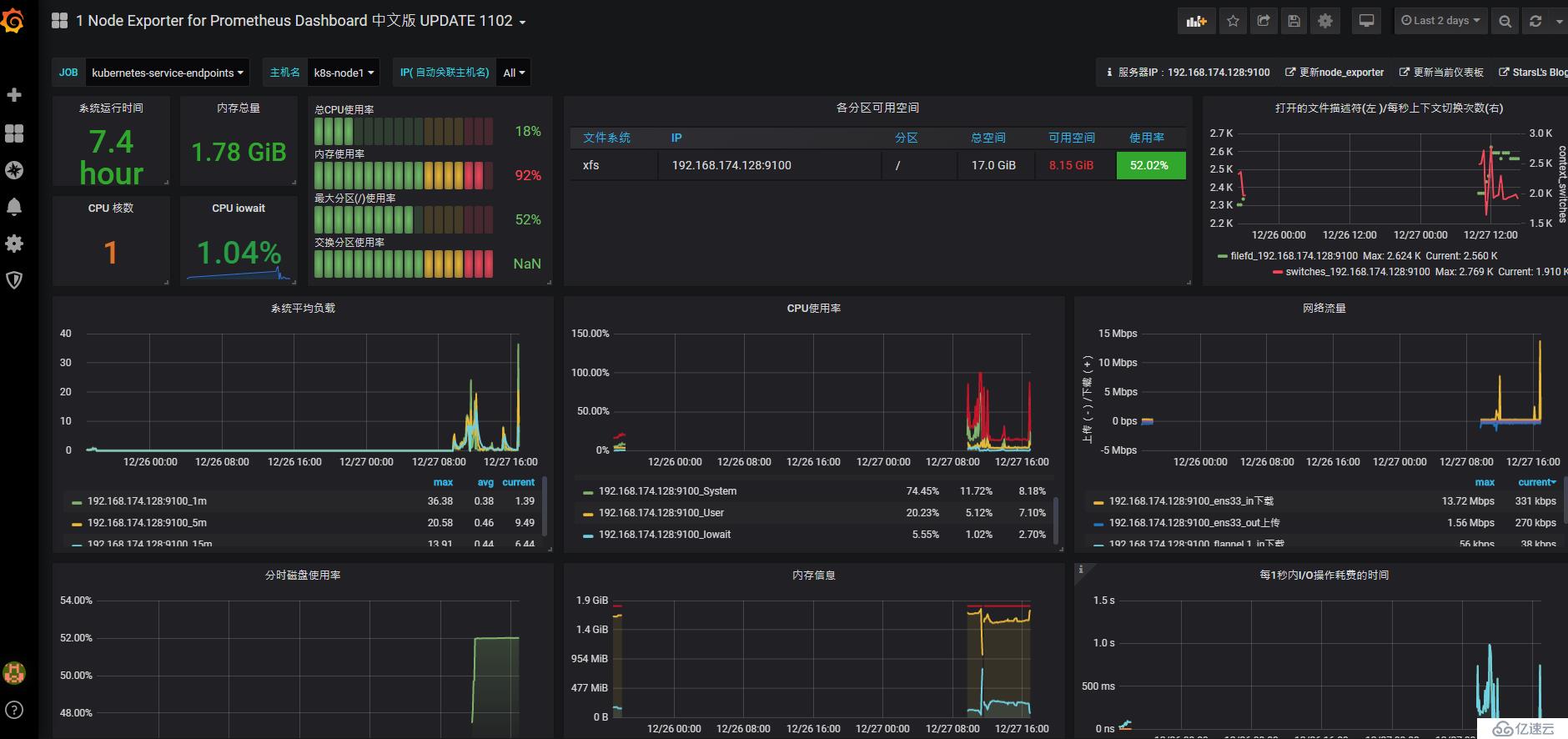Click the 内存使用率 92% bar gauge
1568x739 pixels.
(x=405, y=175)
